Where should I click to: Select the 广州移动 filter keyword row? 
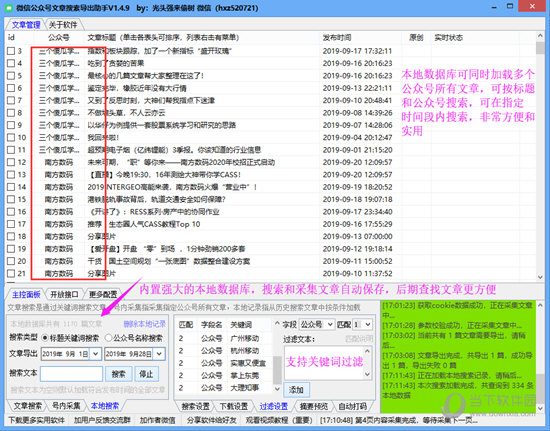click(x=224, y=338)
